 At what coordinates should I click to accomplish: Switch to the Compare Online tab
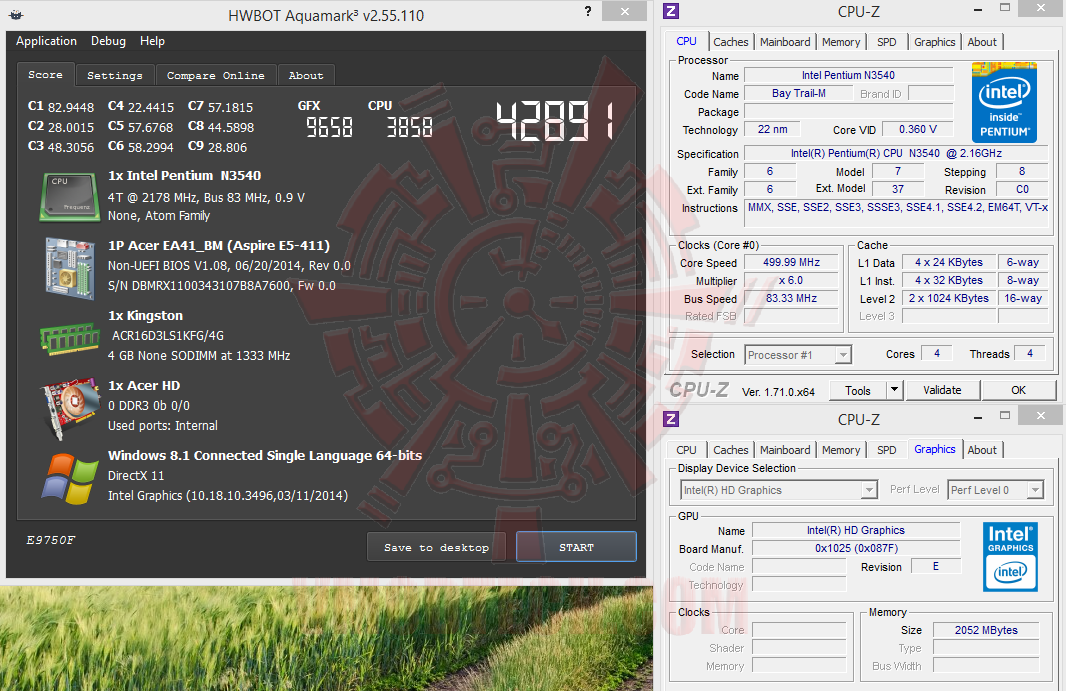click(x=216, y=75)
